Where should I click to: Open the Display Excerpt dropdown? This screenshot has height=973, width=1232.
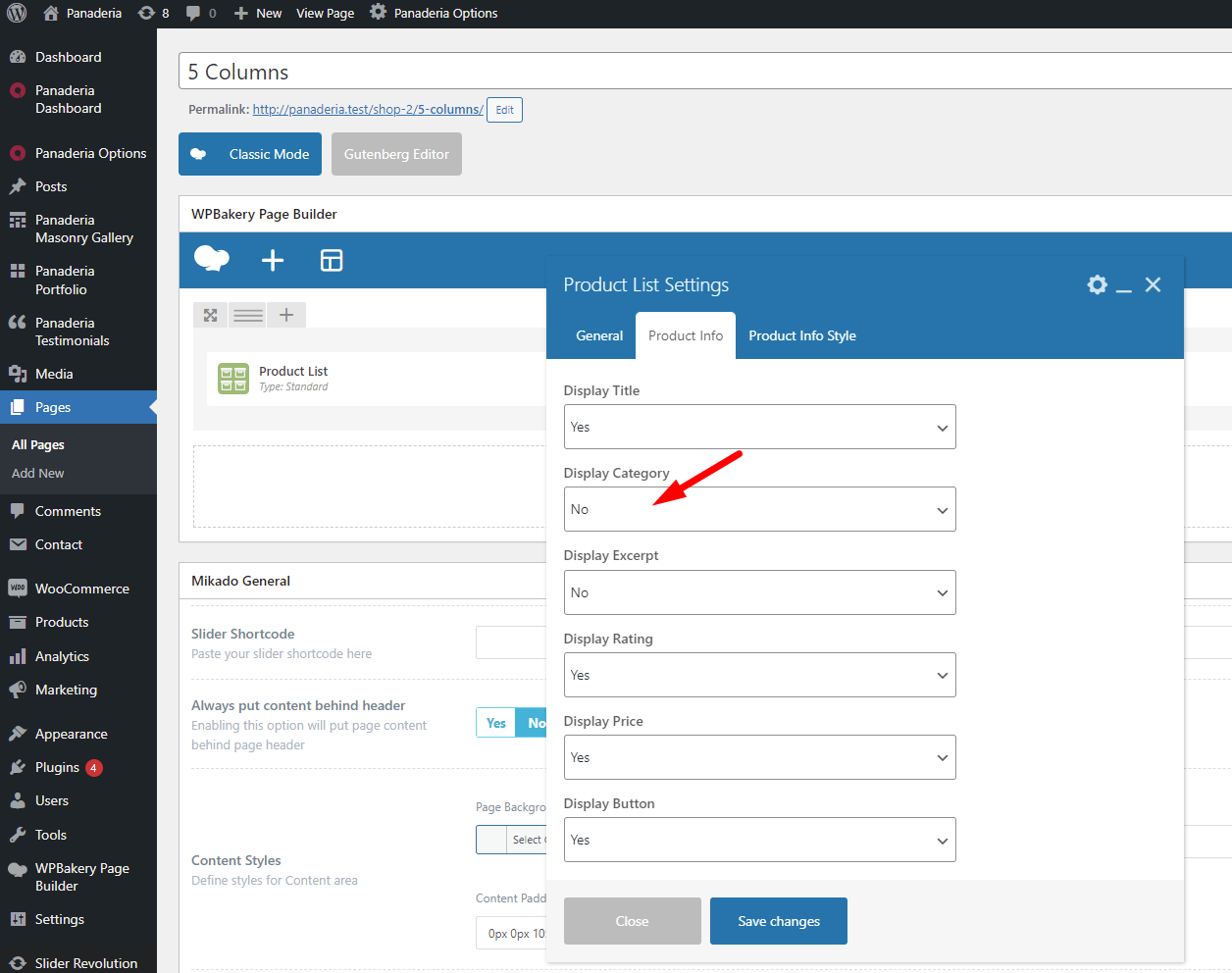click(759, 592)
